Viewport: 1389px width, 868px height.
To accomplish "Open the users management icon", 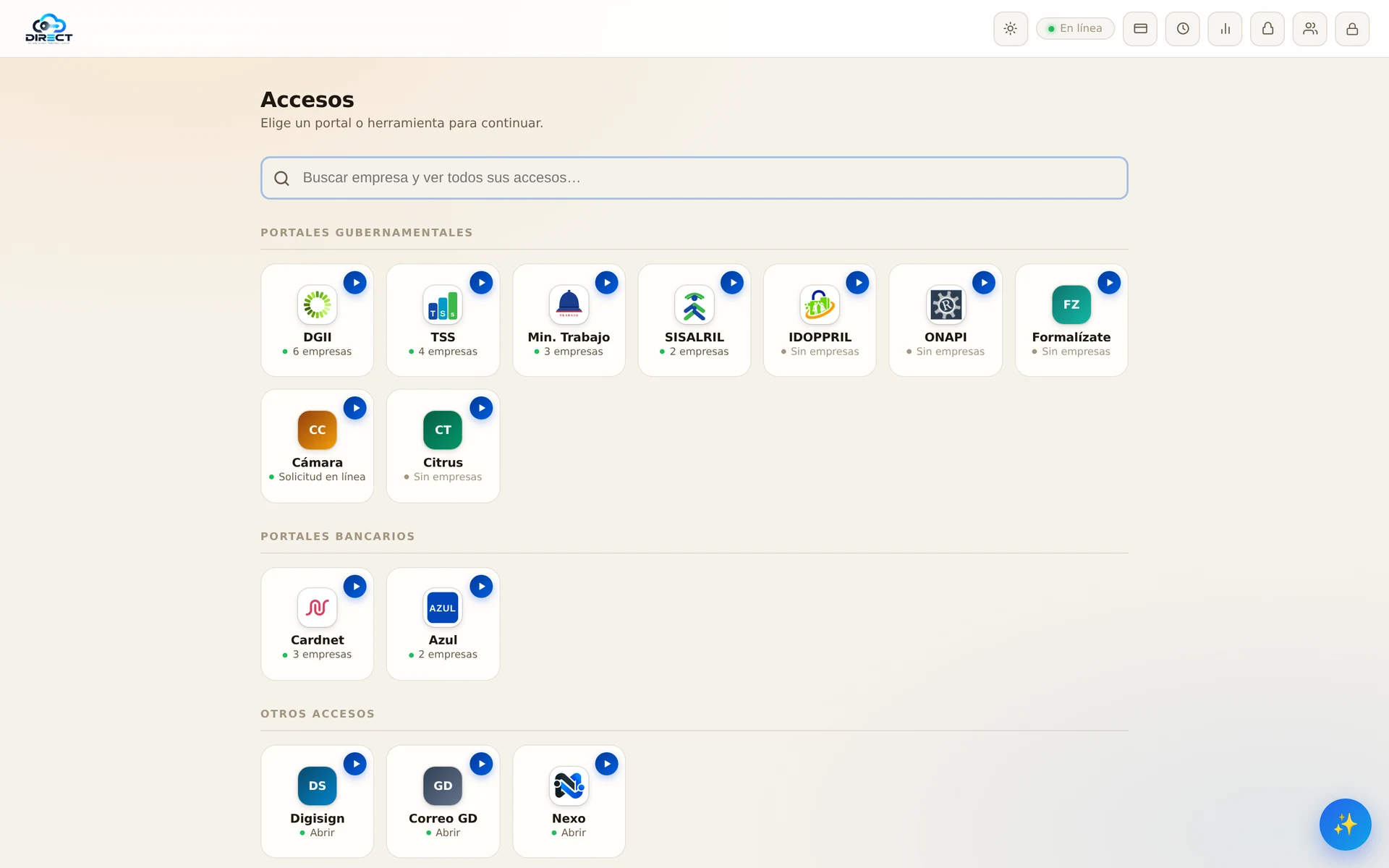I will (1310, 29).
